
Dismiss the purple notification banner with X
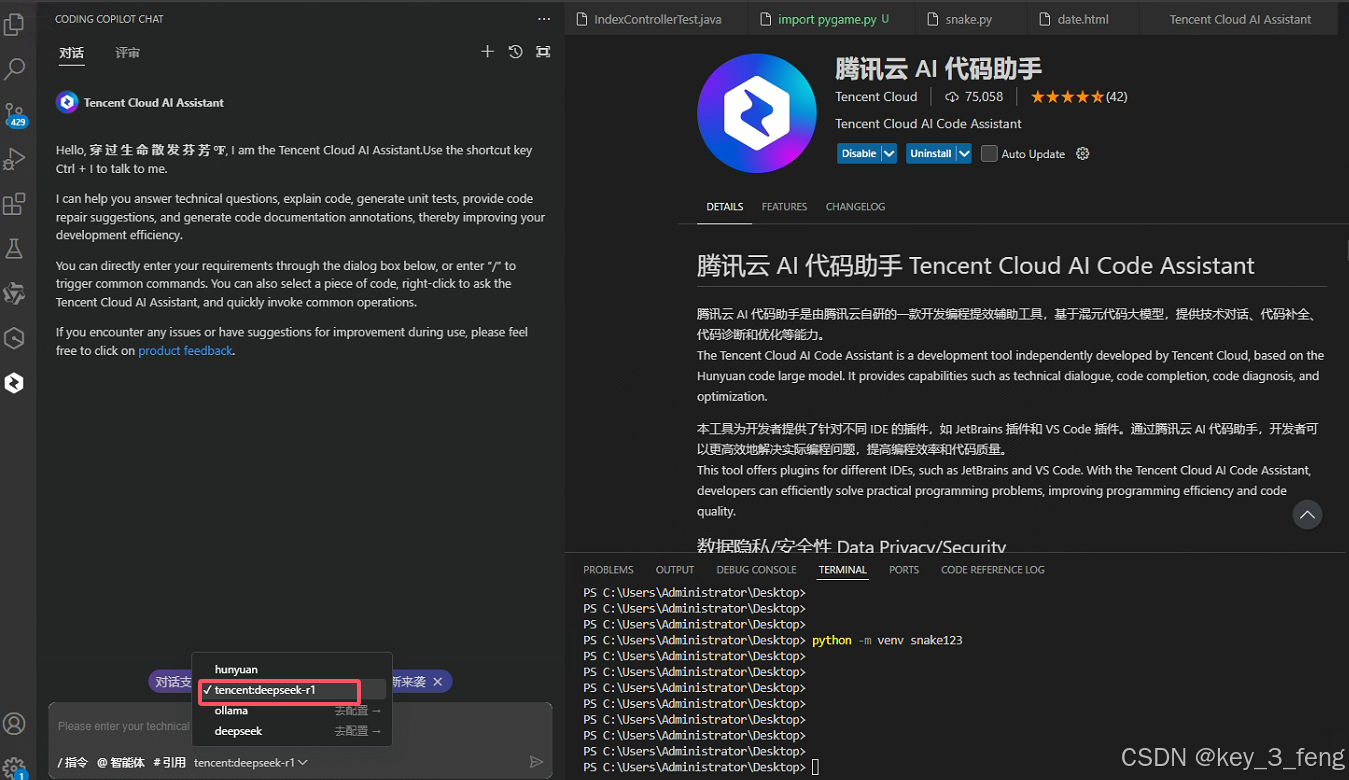click(x=438, y=682)
